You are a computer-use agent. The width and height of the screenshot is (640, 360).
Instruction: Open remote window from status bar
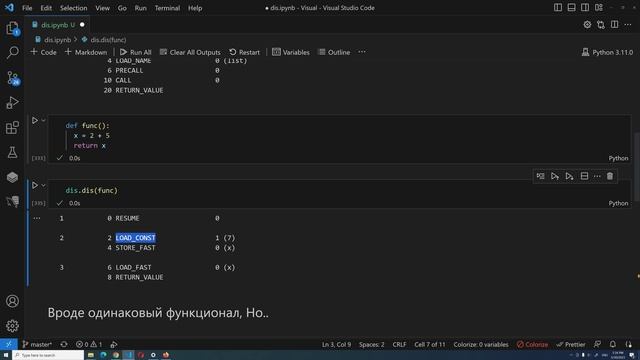[x=9, y=344]
